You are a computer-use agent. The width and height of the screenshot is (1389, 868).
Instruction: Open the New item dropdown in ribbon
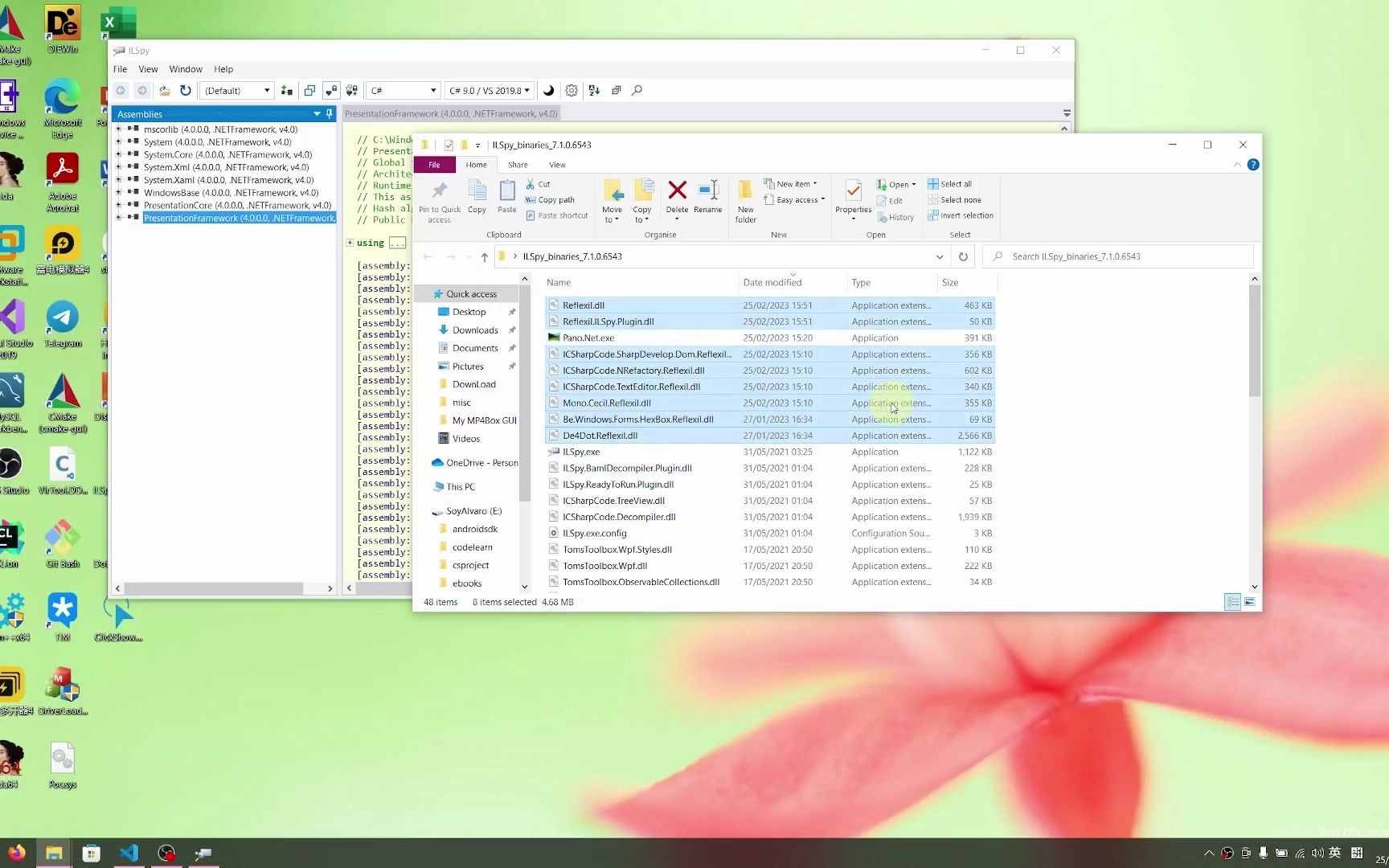[791, 184]
